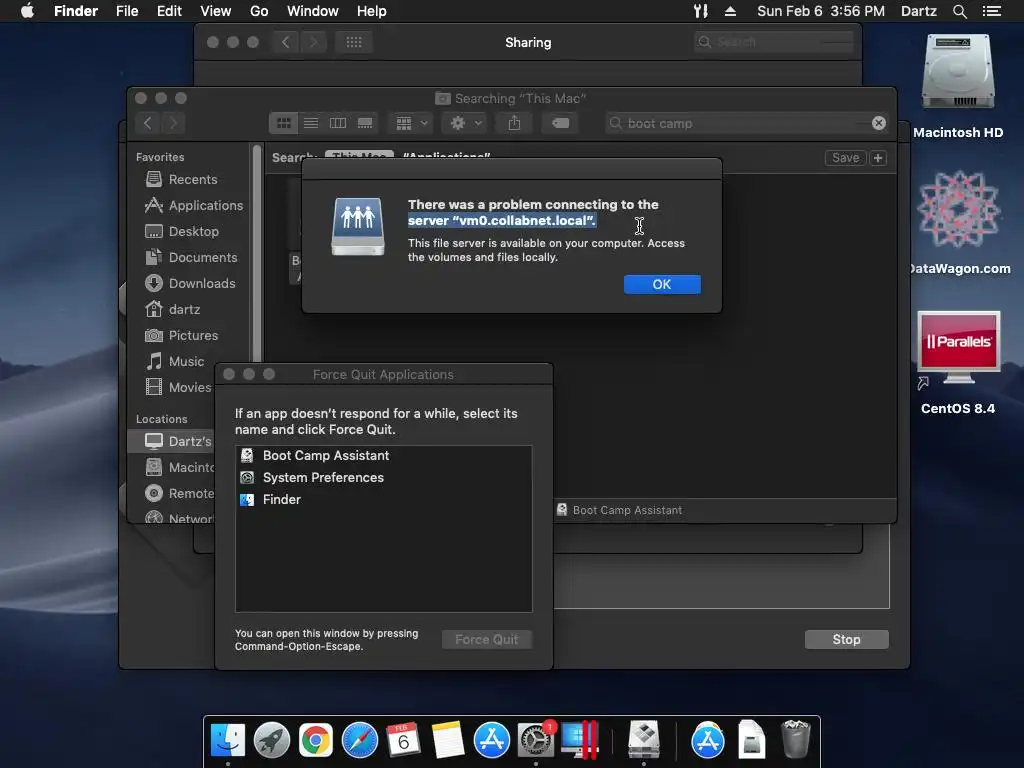Image resolution: width=1024 pixels, height=768 pixels.
Task: Open Safari from the Dock
Action: point(360,740)
